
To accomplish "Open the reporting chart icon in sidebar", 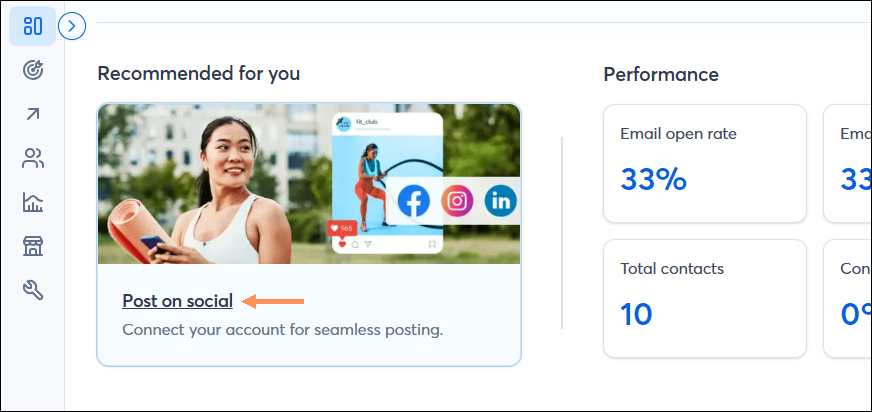I will pyautogui.click(x=33, y=202).
